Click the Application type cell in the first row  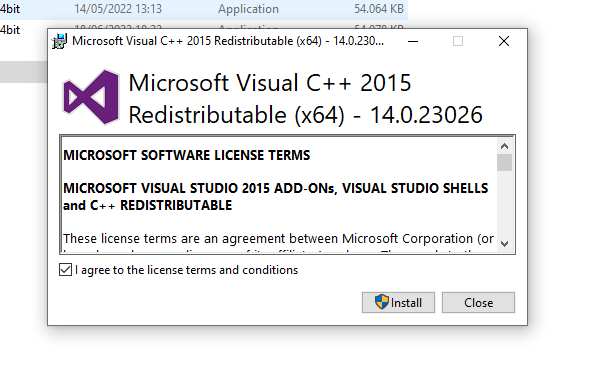tap(248, 9)
